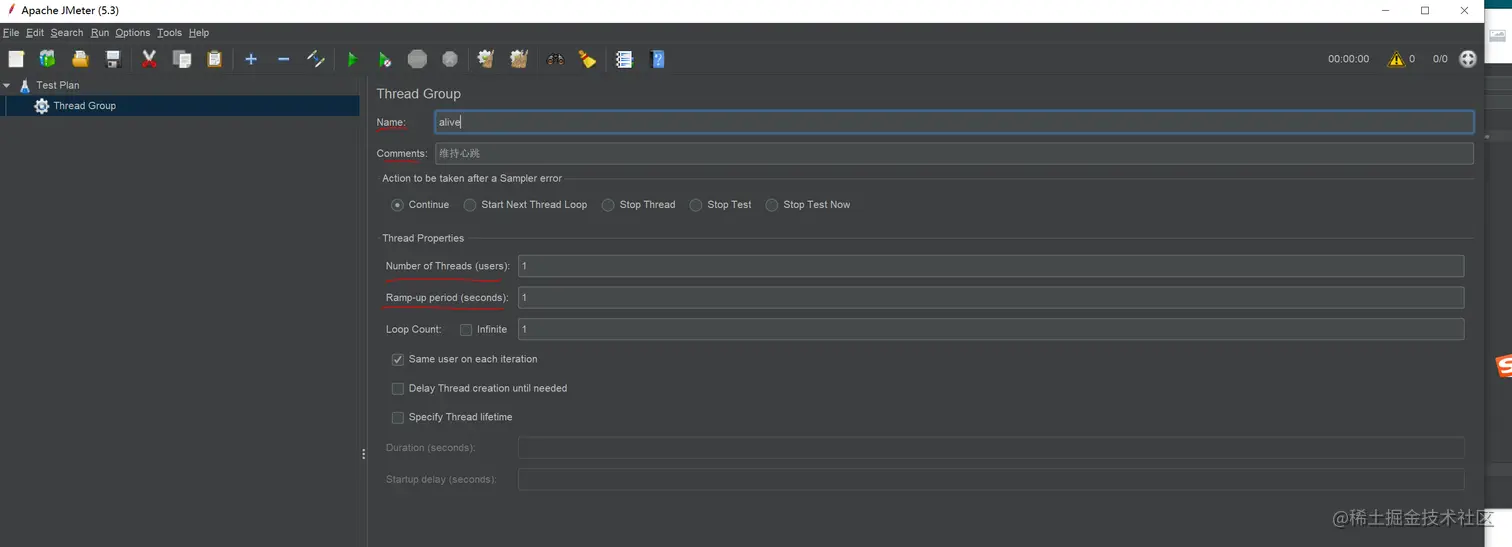Select the Stop Thread radio option

[608, 204]
